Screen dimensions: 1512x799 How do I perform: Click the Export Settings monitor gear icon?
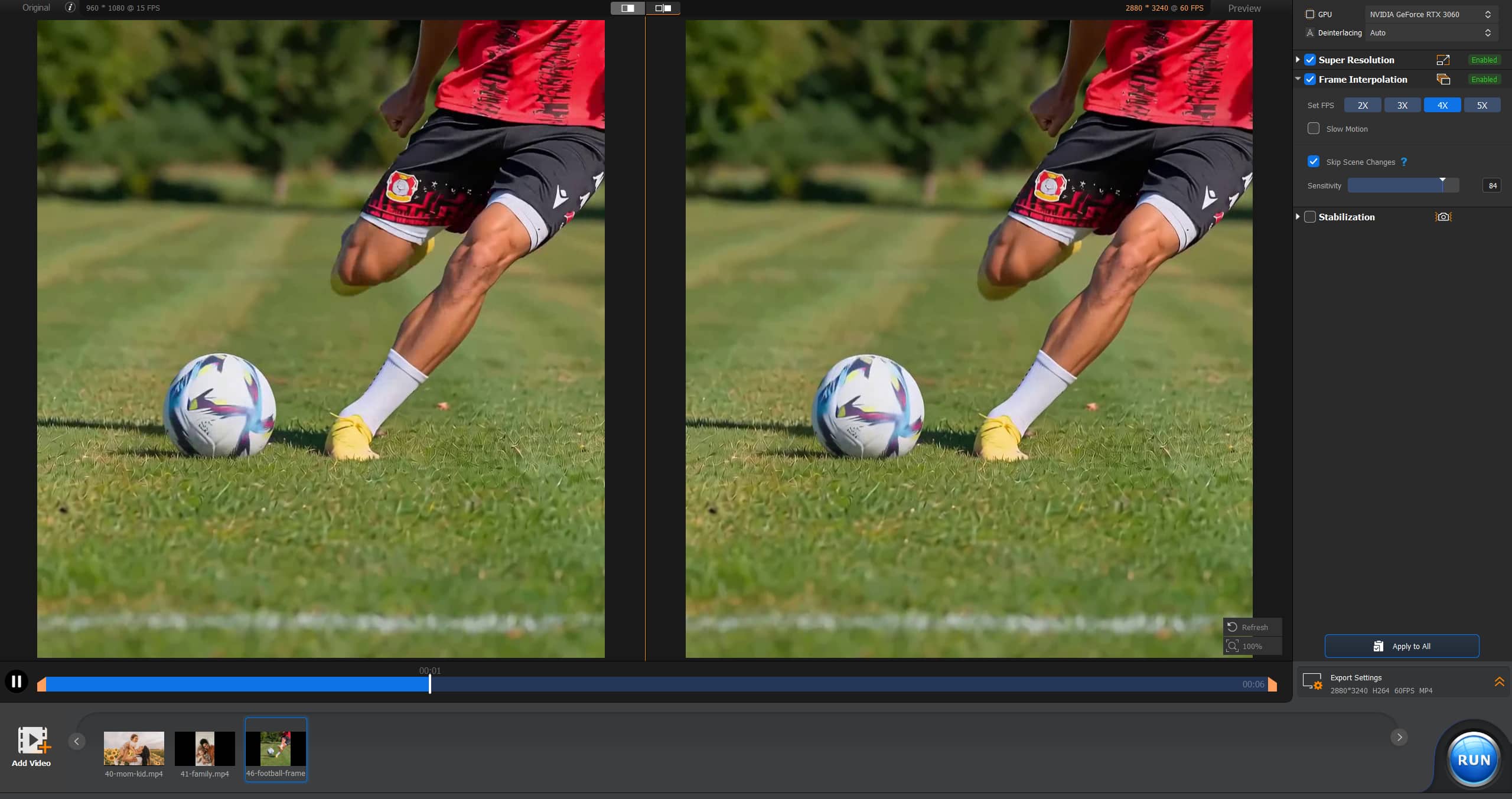tap(1312, 682)
